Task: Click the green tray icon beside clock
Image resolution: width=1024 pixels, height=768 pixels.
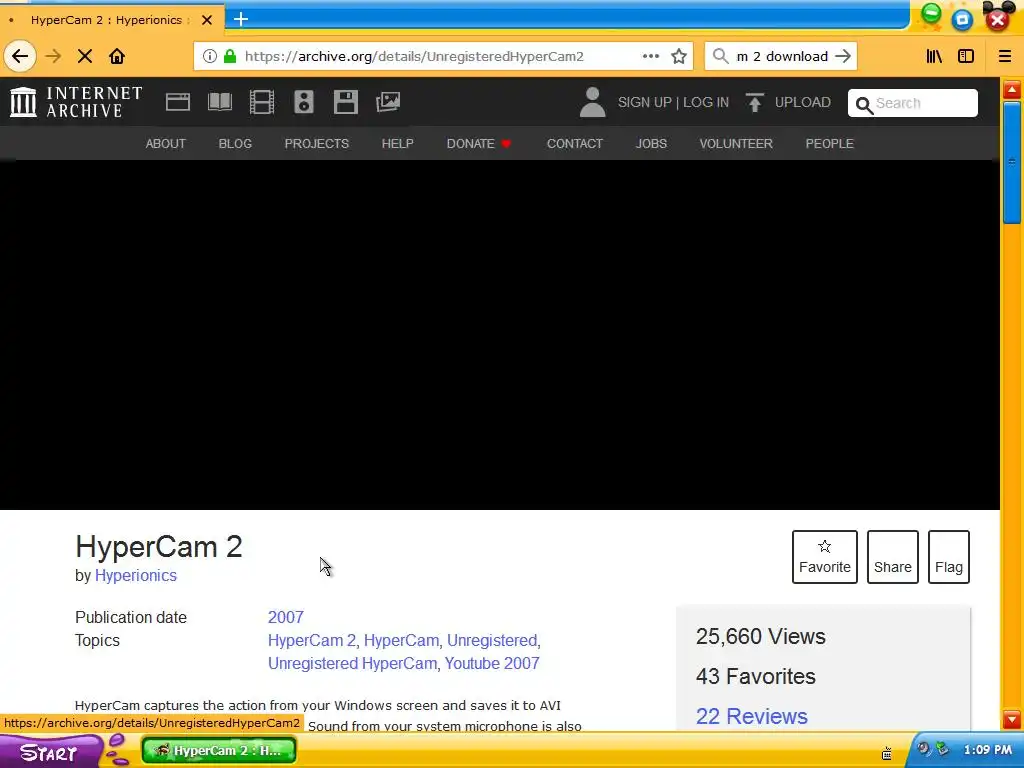Action: pos(942,749)
